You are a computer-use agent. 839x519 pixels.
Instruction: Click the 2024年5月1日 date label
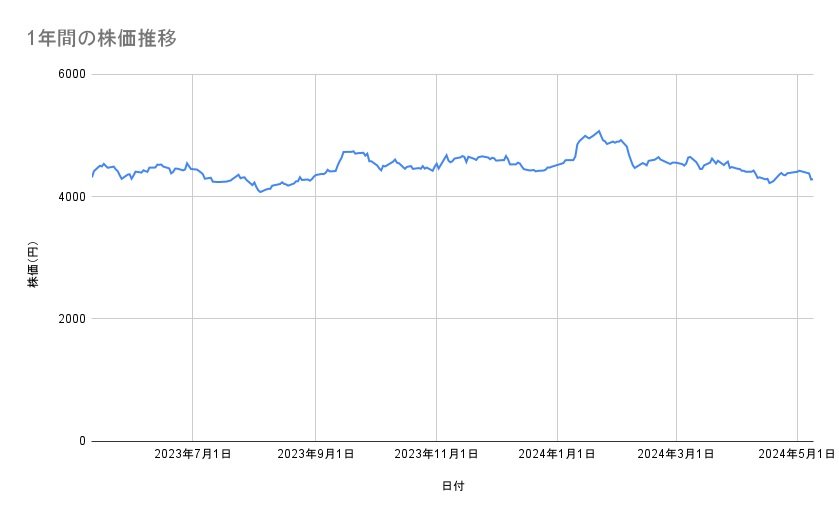[x=797, y=455]
